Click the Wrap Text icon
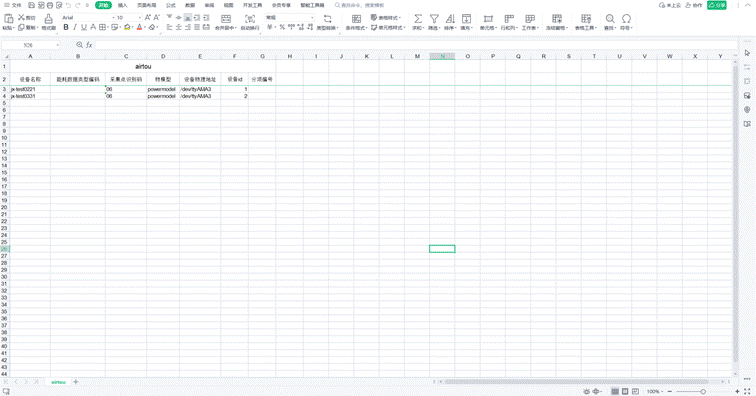This screenshot has height=396, width=756. click(250, 19)
